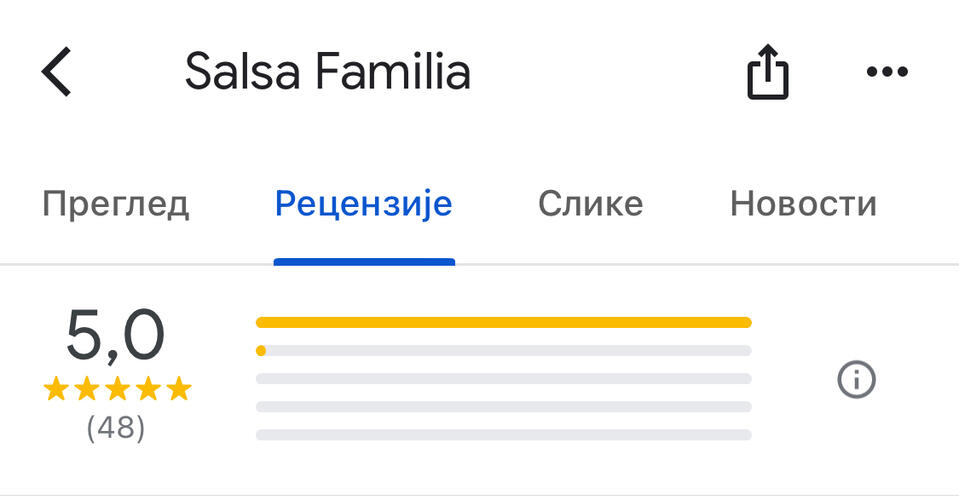The width and height of the screenshot is (959, 500).
Task: Click the fifth yellow rating star
Action: tap(178, 389)
